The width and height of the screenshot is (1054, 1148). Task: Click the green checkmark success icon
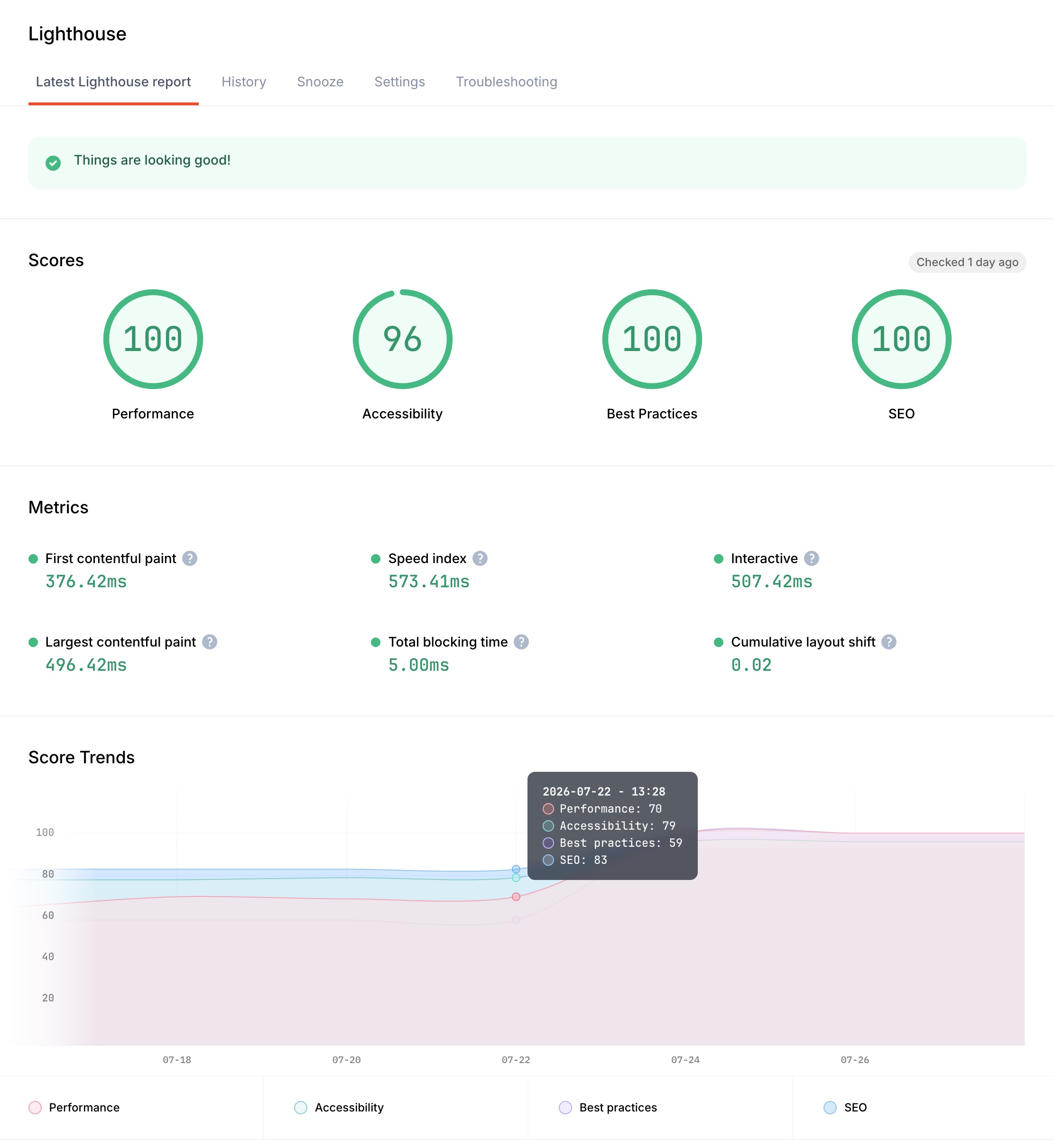(53, 163)
